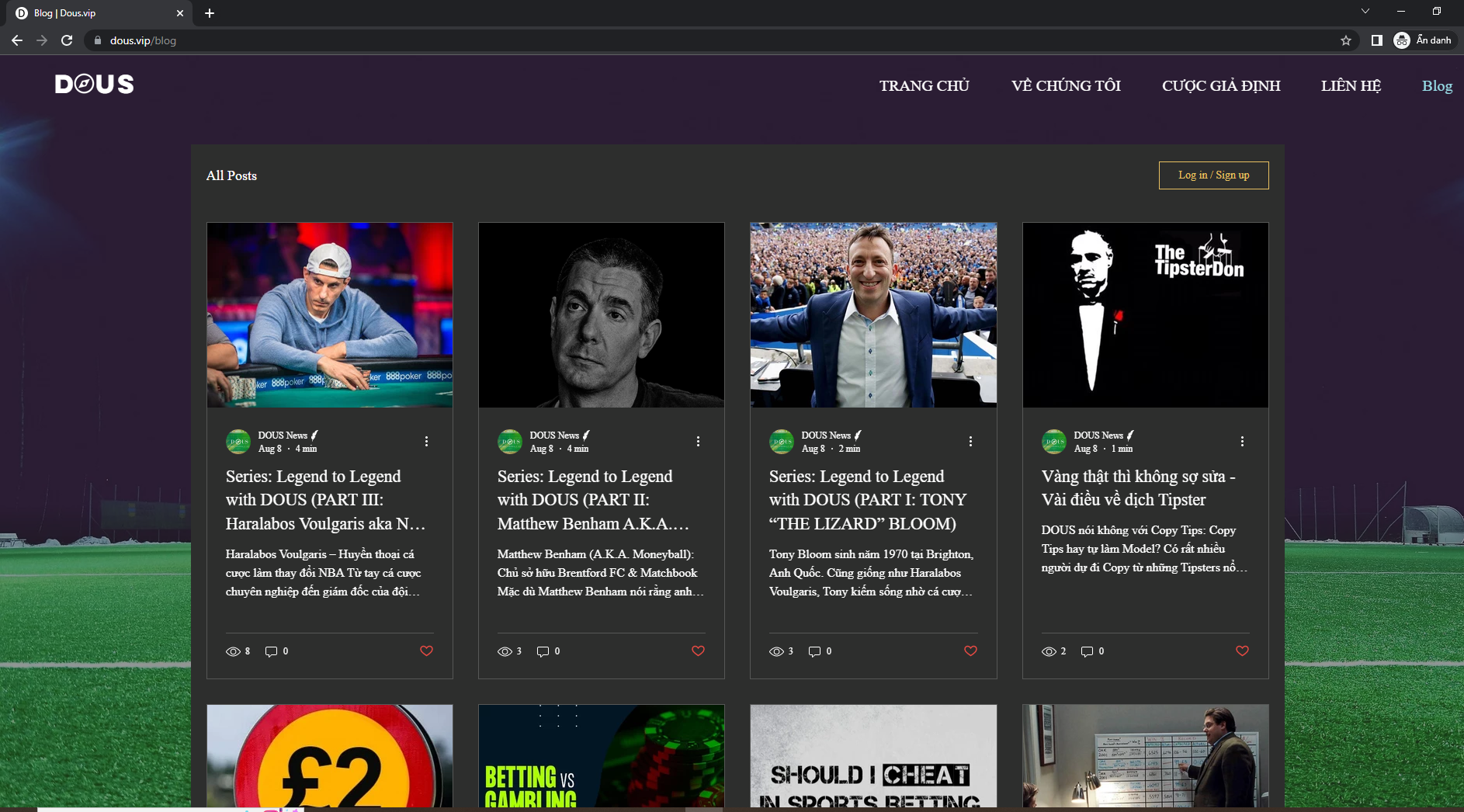Open post title Legend to Legend PART II
The height and width of the screenshot is (812, 1464).
click(x=594, y=500)
